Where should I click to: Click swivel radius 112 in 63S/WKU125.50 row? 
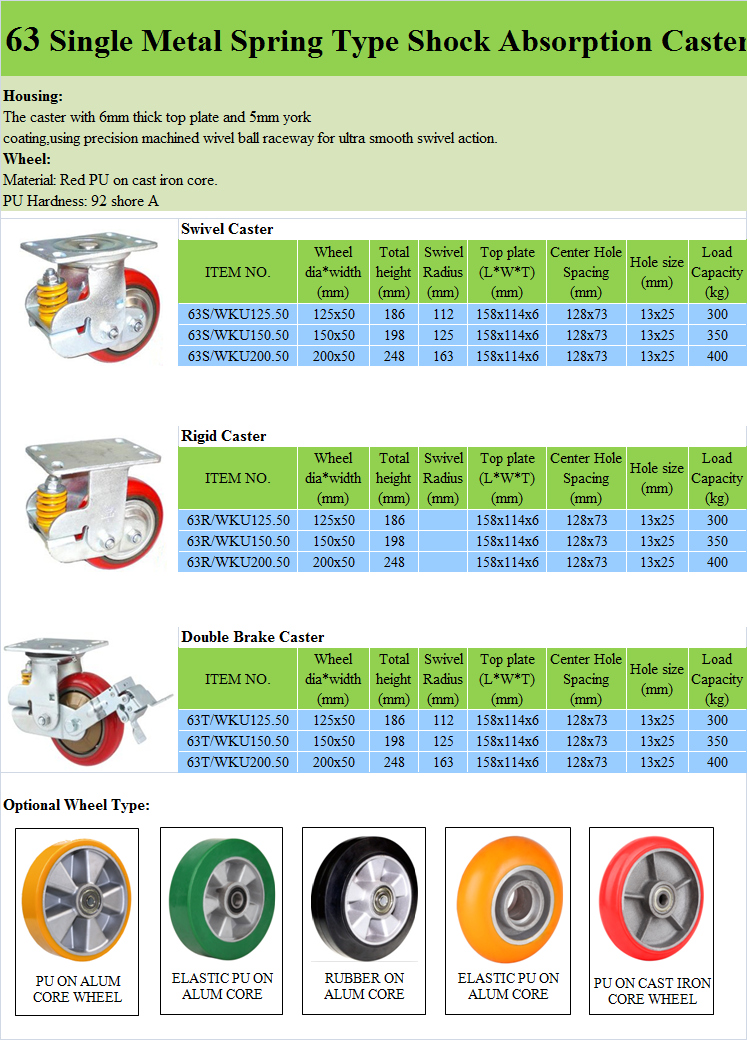443,314
